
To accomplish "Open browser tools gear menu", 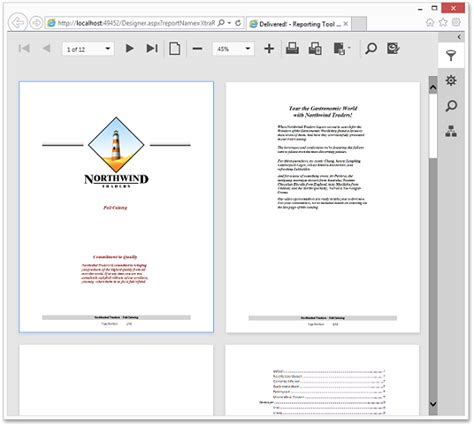I will click(x=456, y=22).
